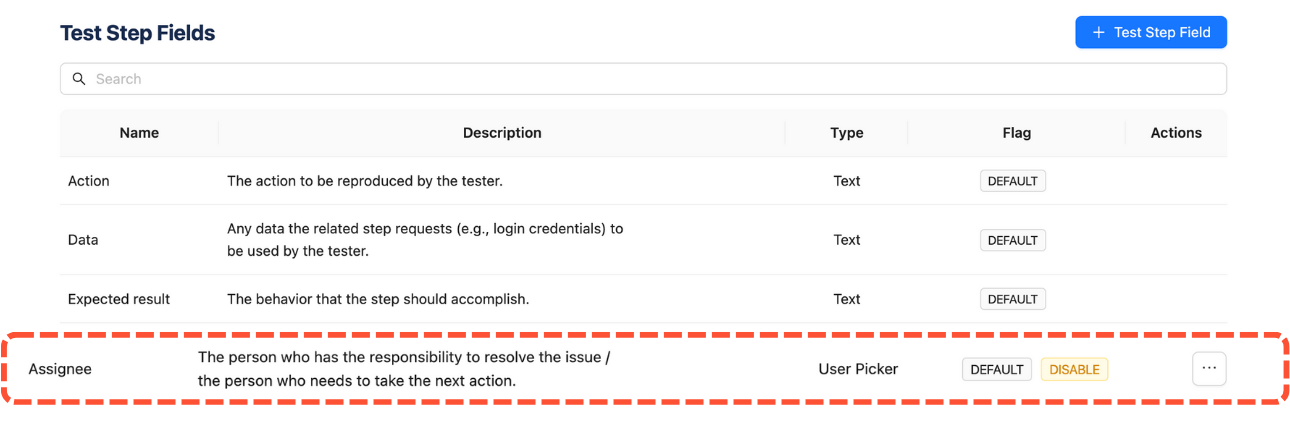Focus the Search input field
This screenshot has width=1290, height=428.
point(640,79)
